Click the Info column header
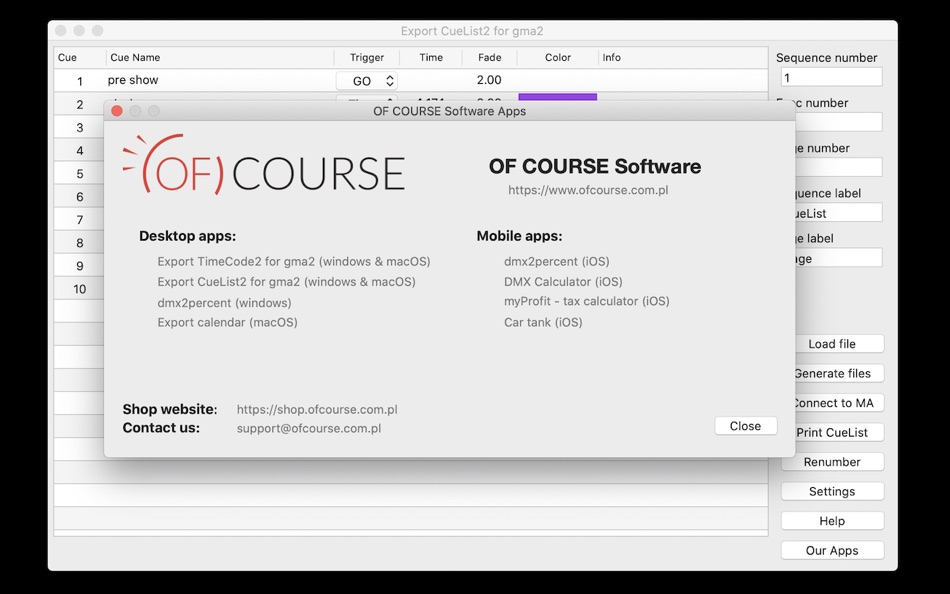Image resolution: width=950 pixels, height=594 pixels. [683, 58]
